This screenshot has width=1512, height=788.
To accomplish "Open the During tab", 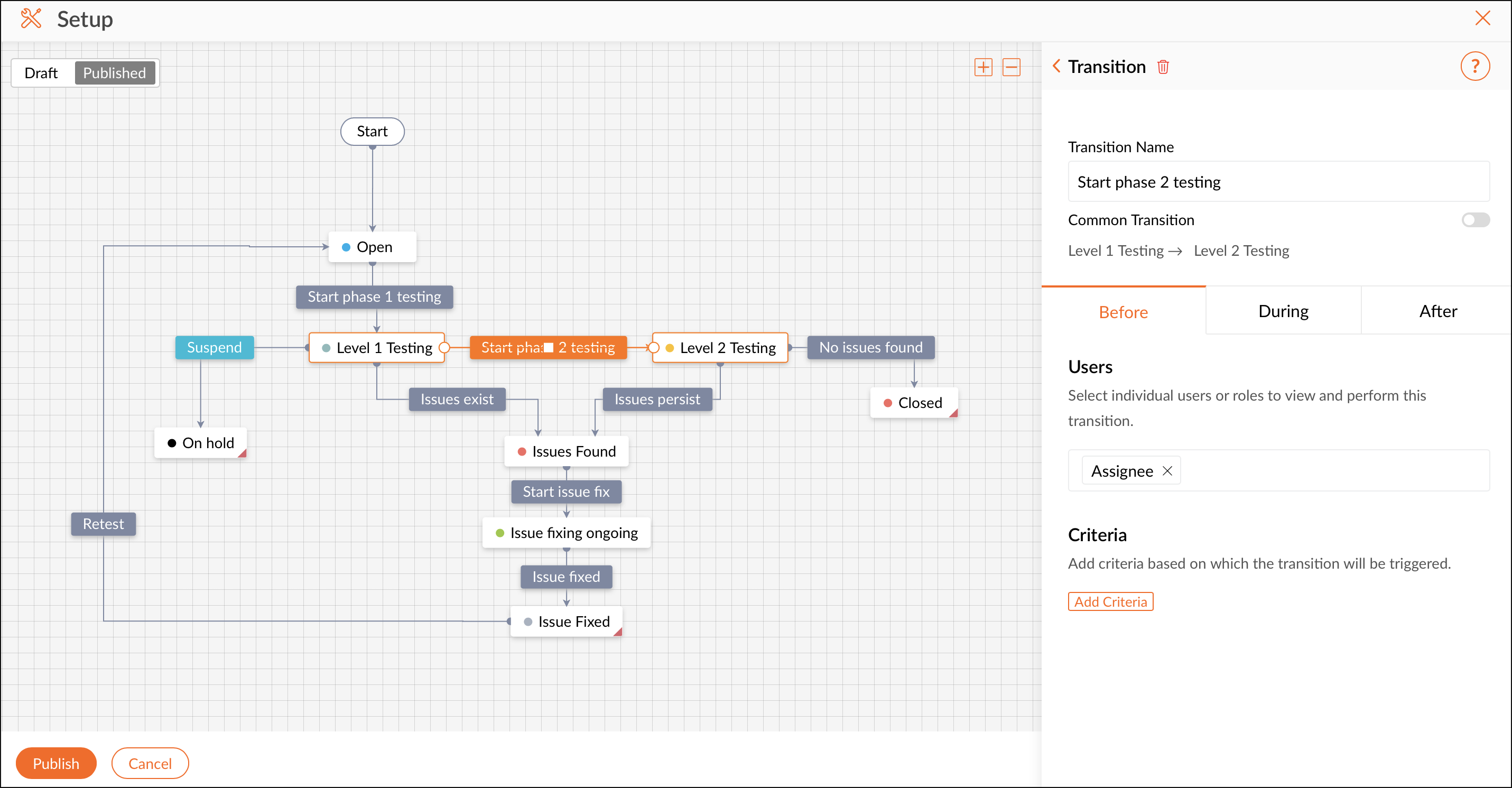I will pos(1283,311).
